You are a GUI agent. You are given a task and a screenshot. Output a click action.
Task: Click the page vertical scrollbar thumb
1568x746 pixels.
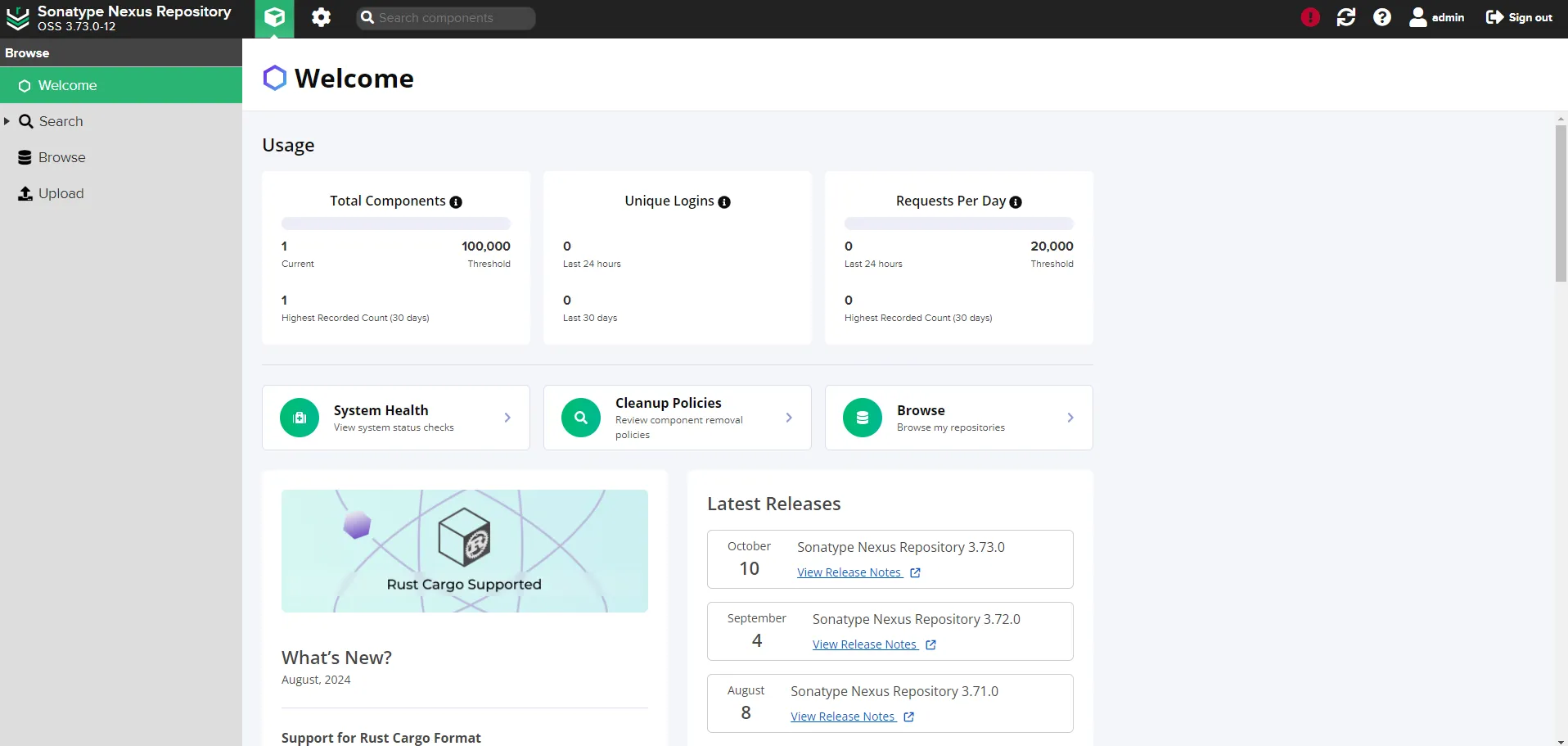pos(1561,203)
